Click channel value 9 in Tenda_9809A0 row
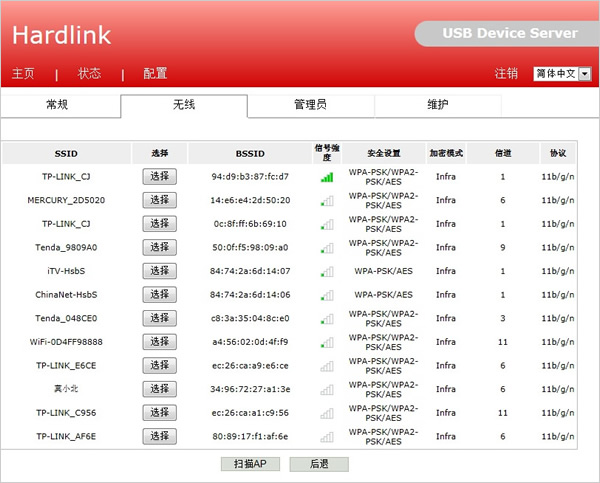 coord(503,248)
